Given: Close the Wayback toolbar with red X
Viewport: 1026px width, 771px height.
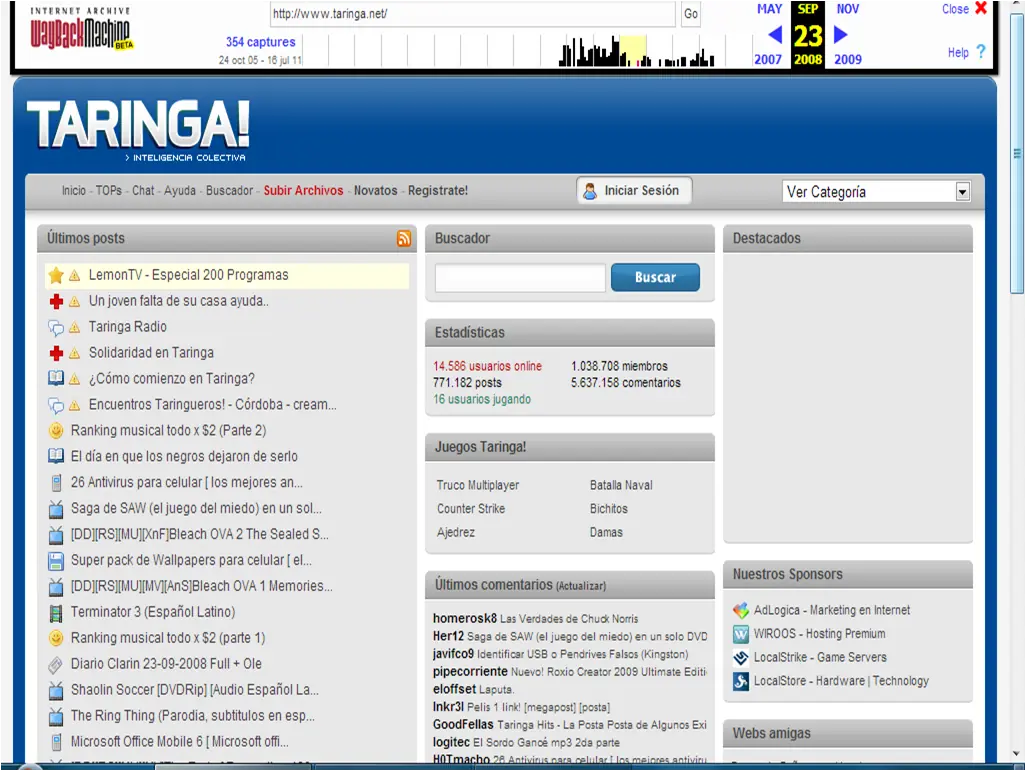Looking at the screenshot, I should pyautogui.click(x=981, y=8).
